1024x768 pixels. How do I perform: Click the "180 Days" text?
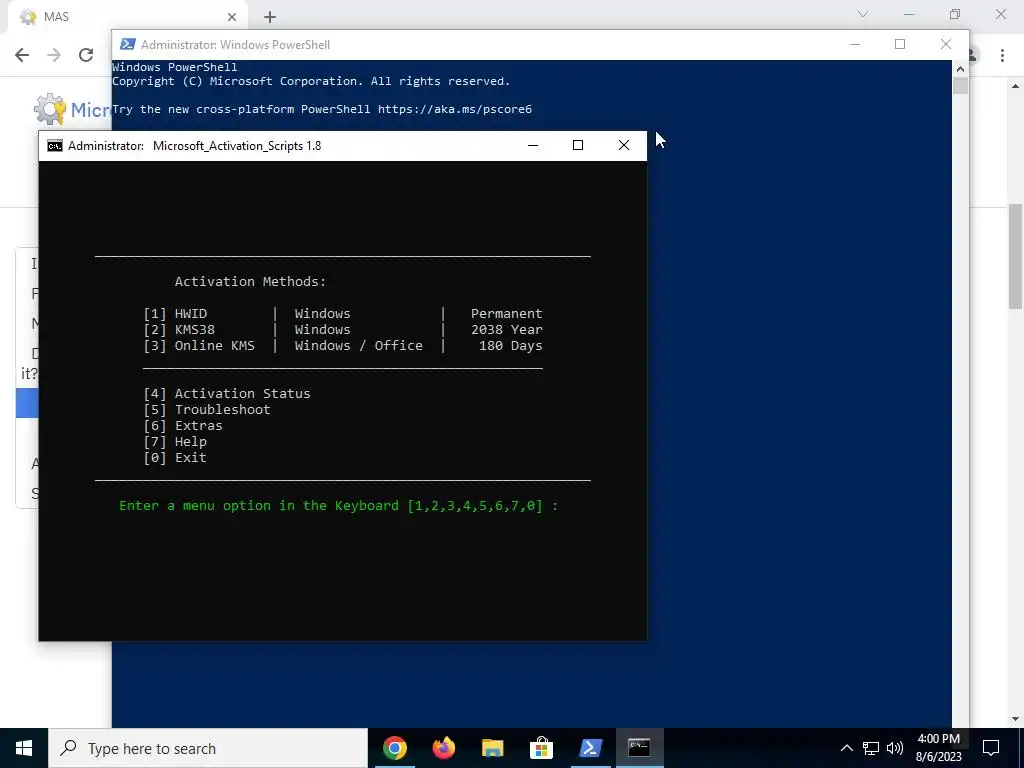pos(511,345)
